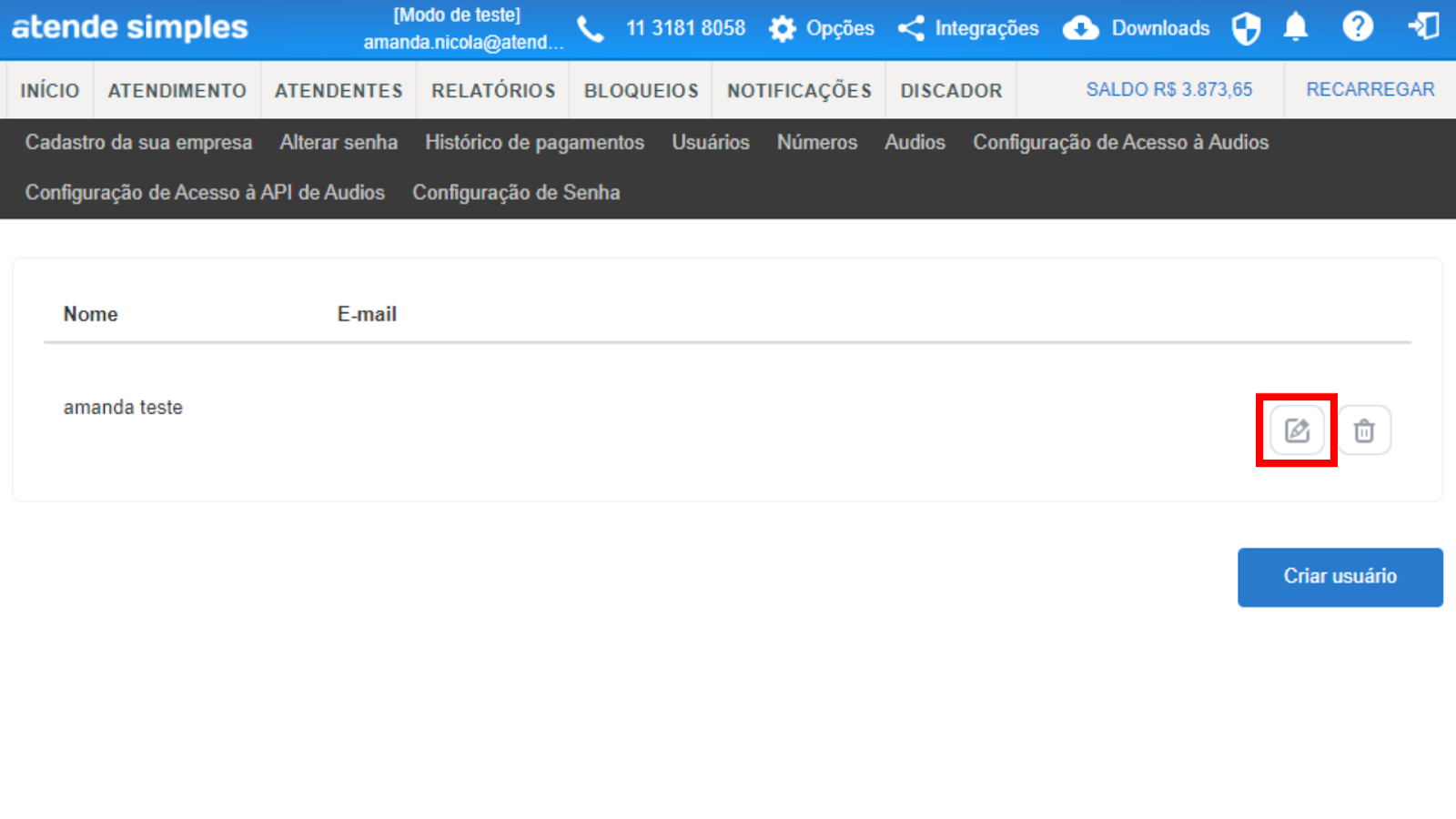
Task: Click the atende simples logo
Action: [129, 27]
